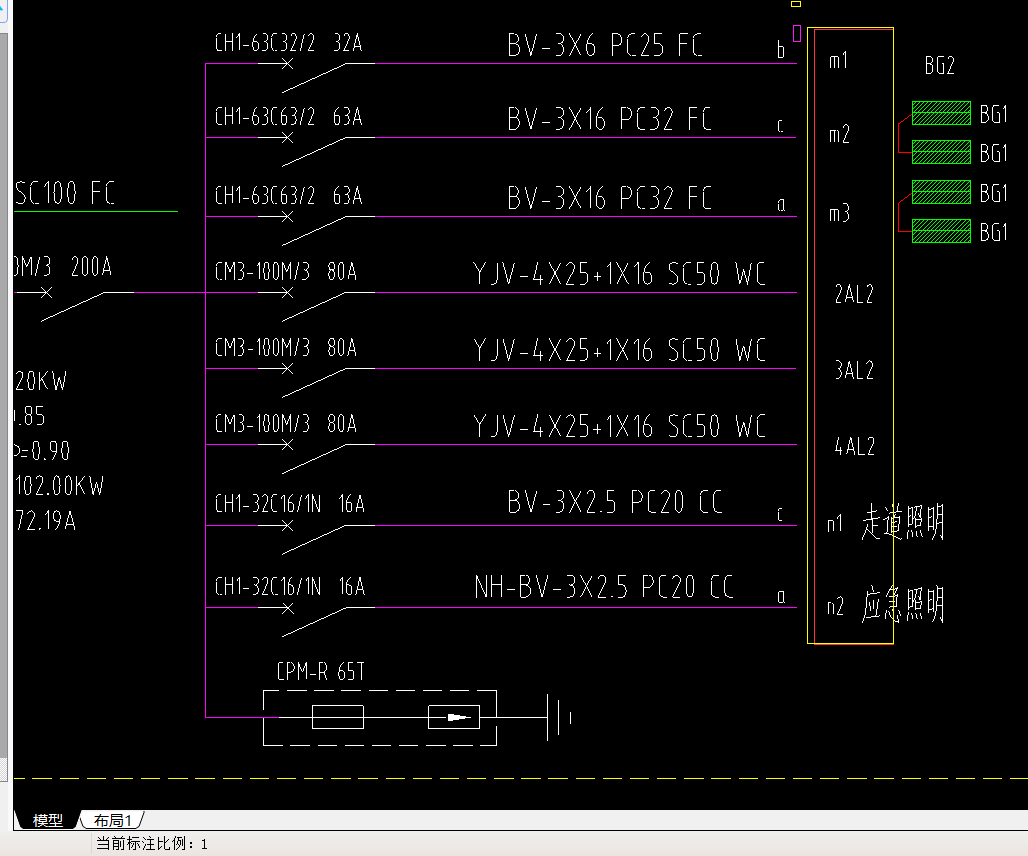
Task: Select the 3AL2 panel designation
Action: pyautogui.click(x=854, y=370)
